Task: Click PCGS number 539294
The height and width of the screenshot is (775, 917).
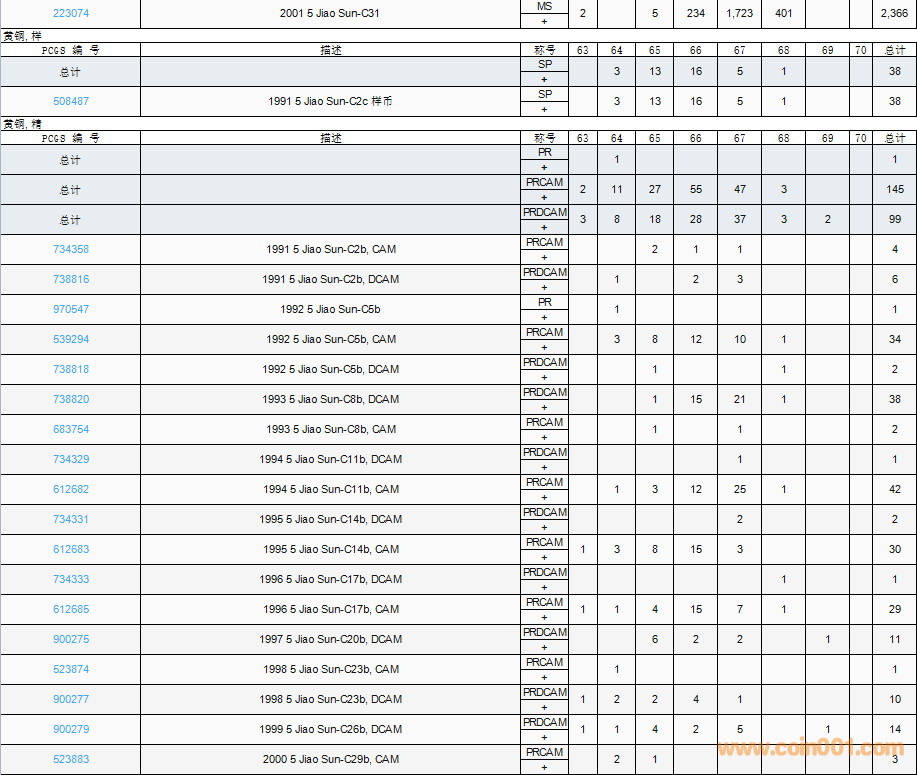Action: click(70, 339)
